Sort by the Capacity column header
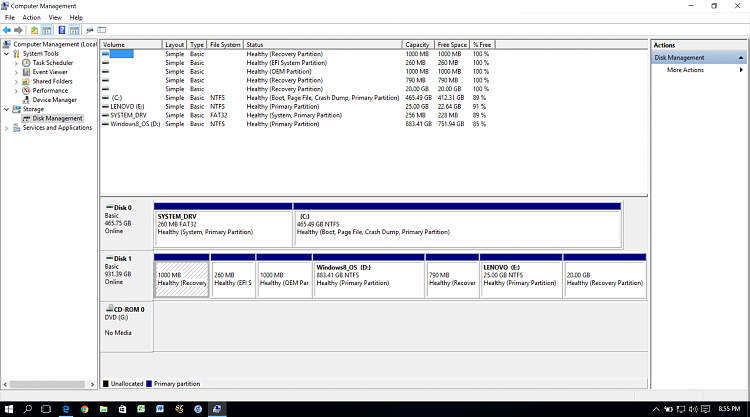The image size is (750, 417). tap(418, 44)
